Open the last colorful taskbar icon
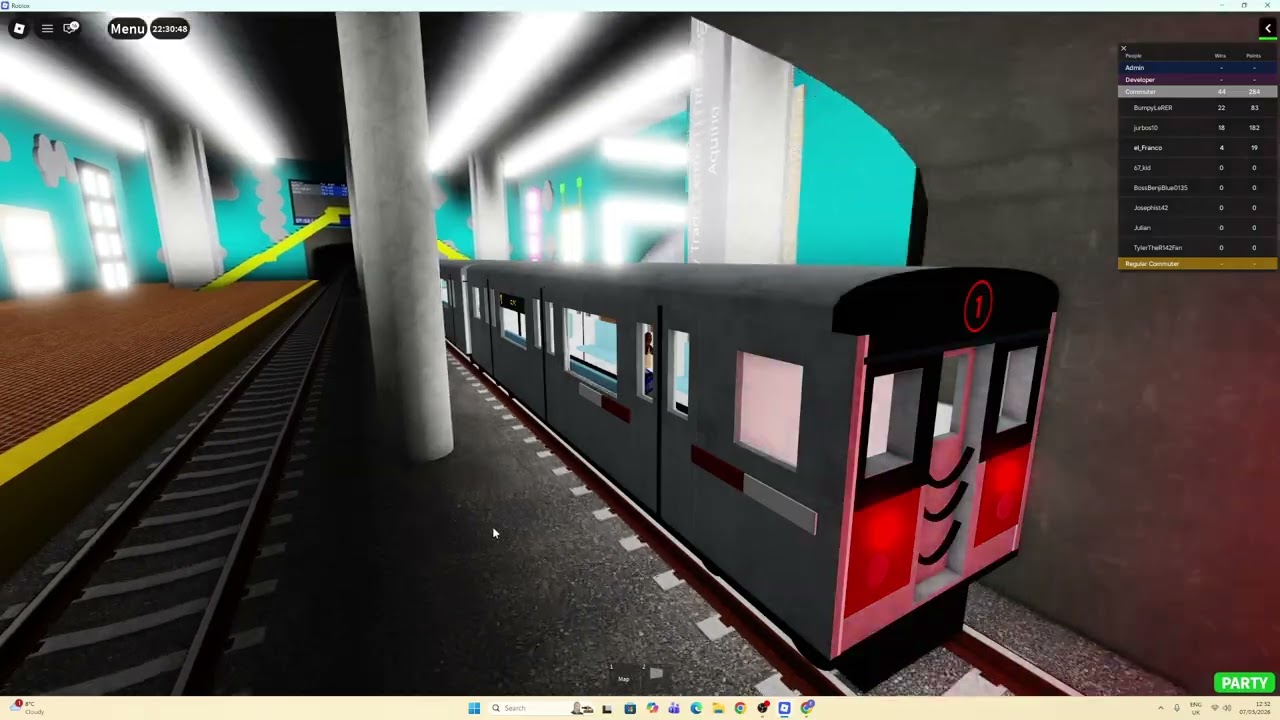 [x=807, y=708]
